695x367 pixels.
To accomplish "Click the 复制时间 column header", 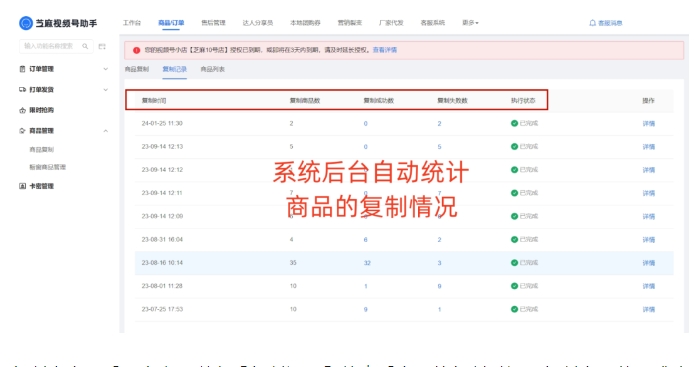I will 154,101.
